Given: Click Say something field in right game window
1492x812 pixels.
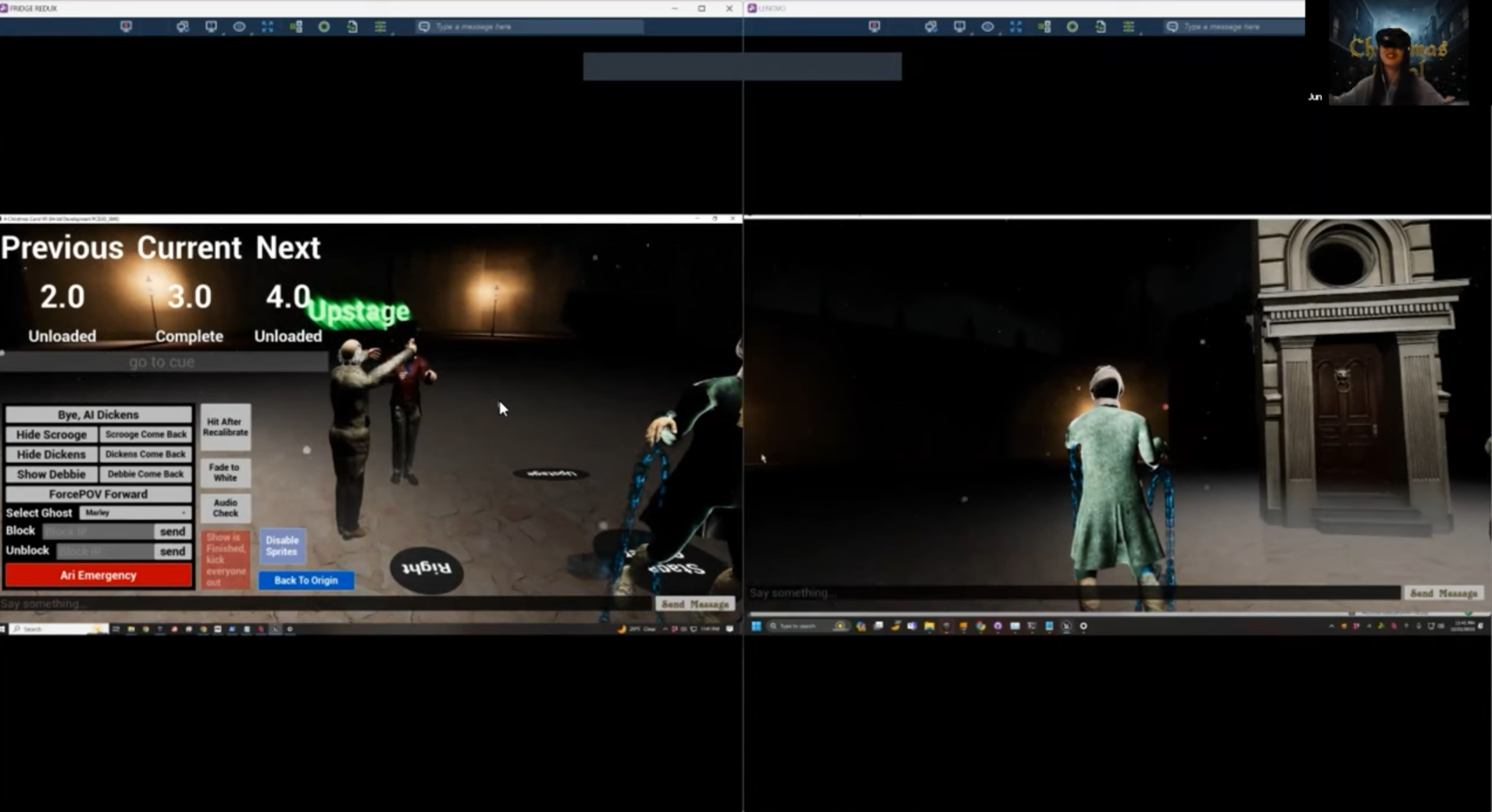Looking at the screenshot, I should point(1073,593).
